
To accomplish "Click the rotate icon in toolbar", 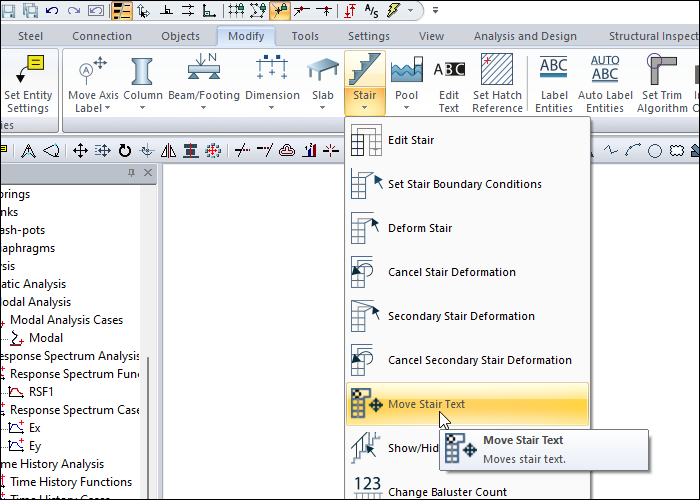I will click(125, 151).
